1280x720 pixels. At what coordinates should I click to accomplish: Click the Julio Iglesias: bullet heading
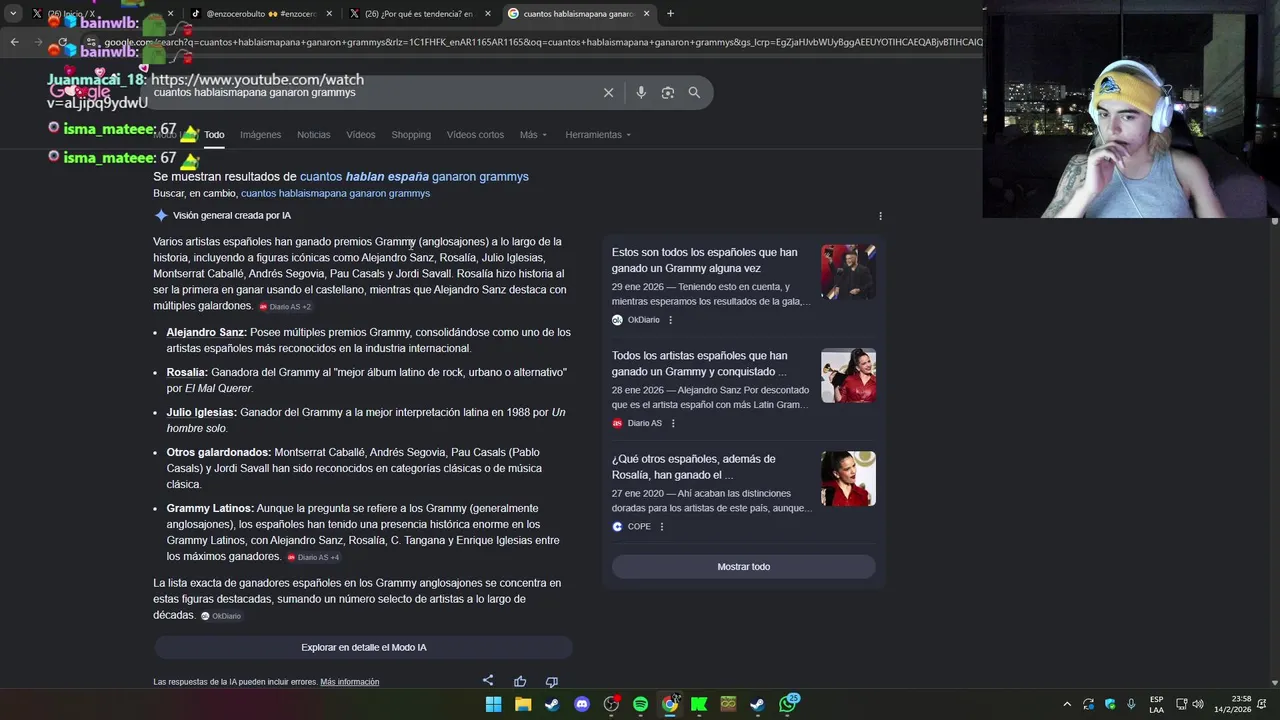(202, 412)
